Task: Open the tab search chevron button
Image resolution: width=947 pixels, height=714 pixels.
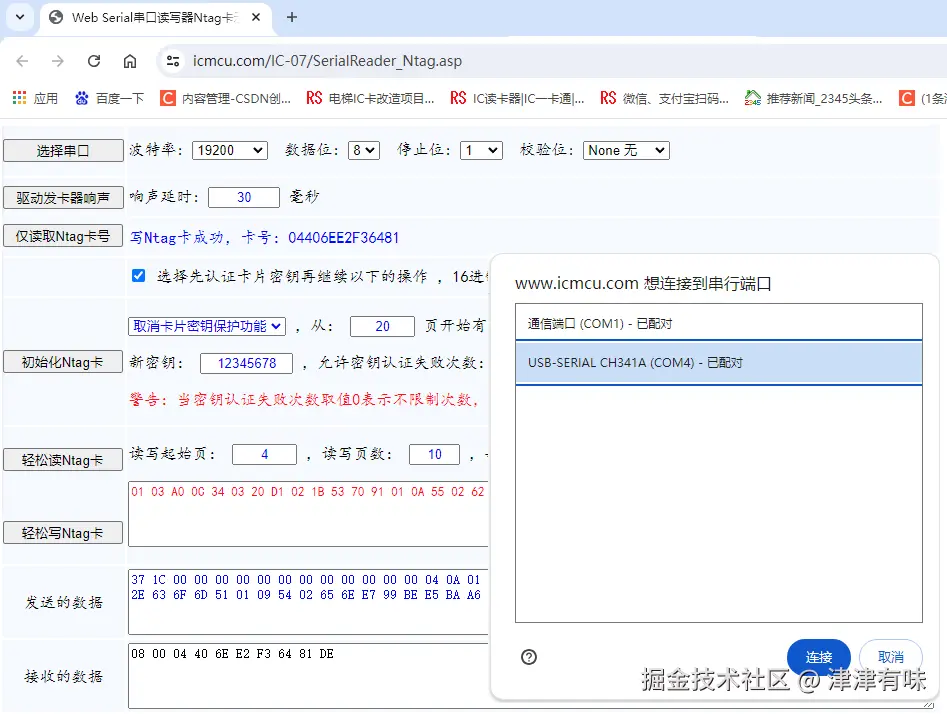Action: pyautogui.click(x=20, y=17)
